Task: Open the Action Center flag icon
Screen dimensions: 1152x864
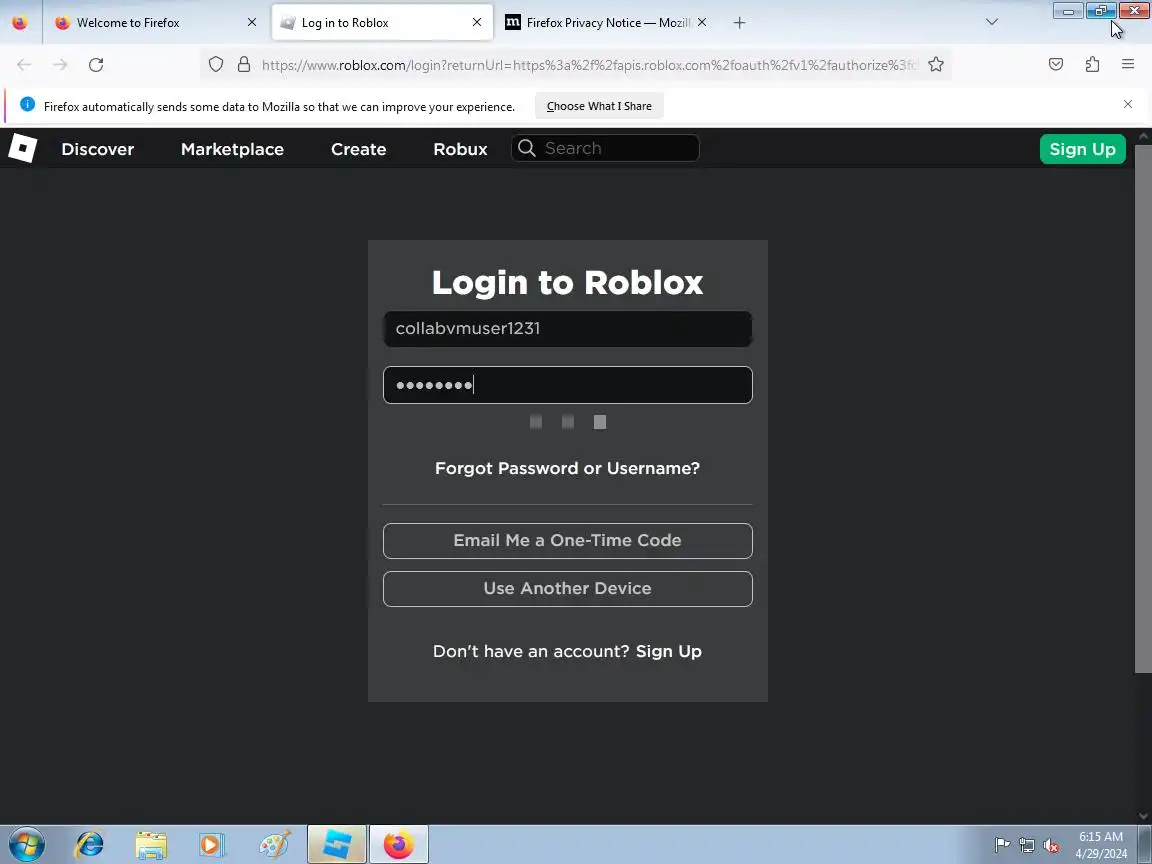Action: tap(1002, 846)
